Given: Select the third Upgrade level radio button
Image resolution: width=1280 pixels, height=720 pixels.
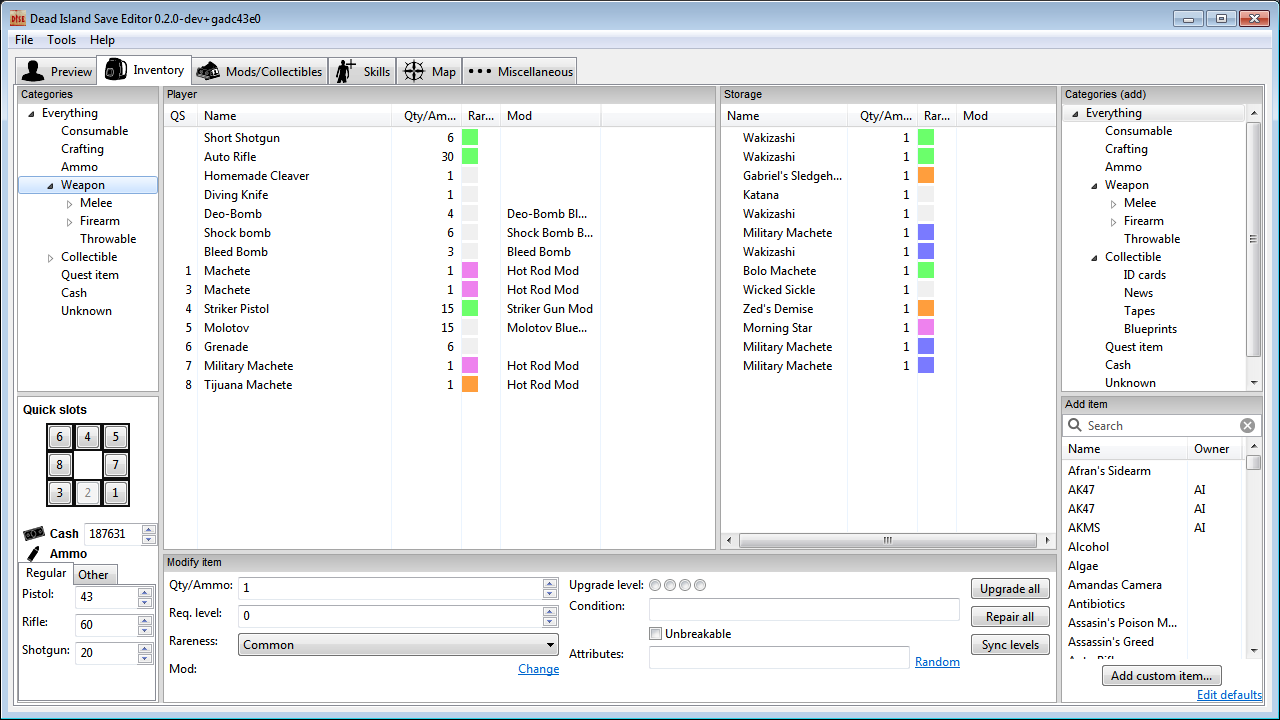Looking at the screenshot, I should pyautogui.click(x=685, y=585).
